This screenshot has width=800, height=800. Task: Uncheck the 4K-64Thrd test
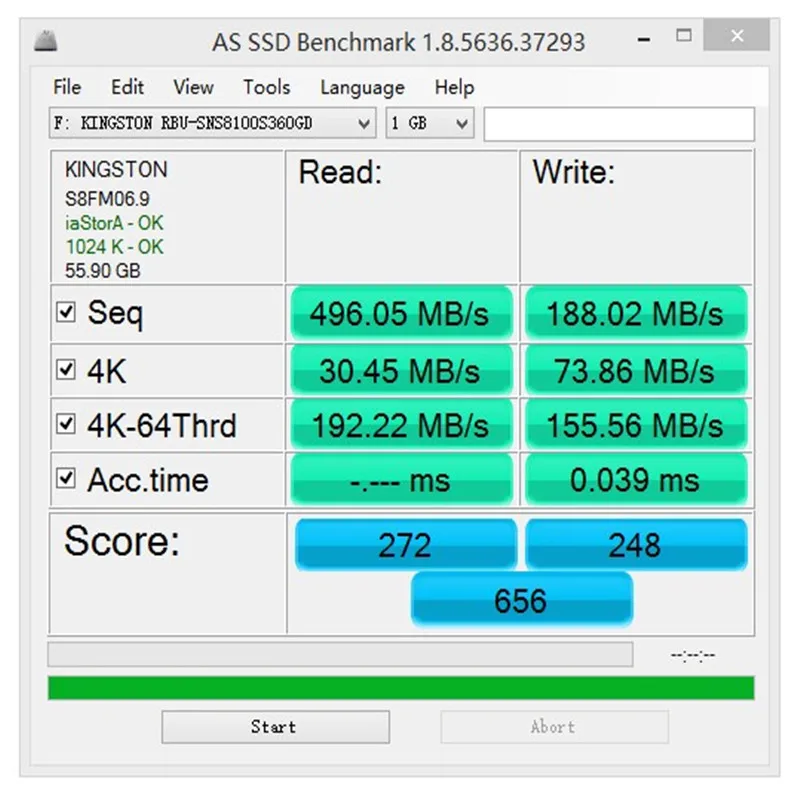(x=66, y=424)
